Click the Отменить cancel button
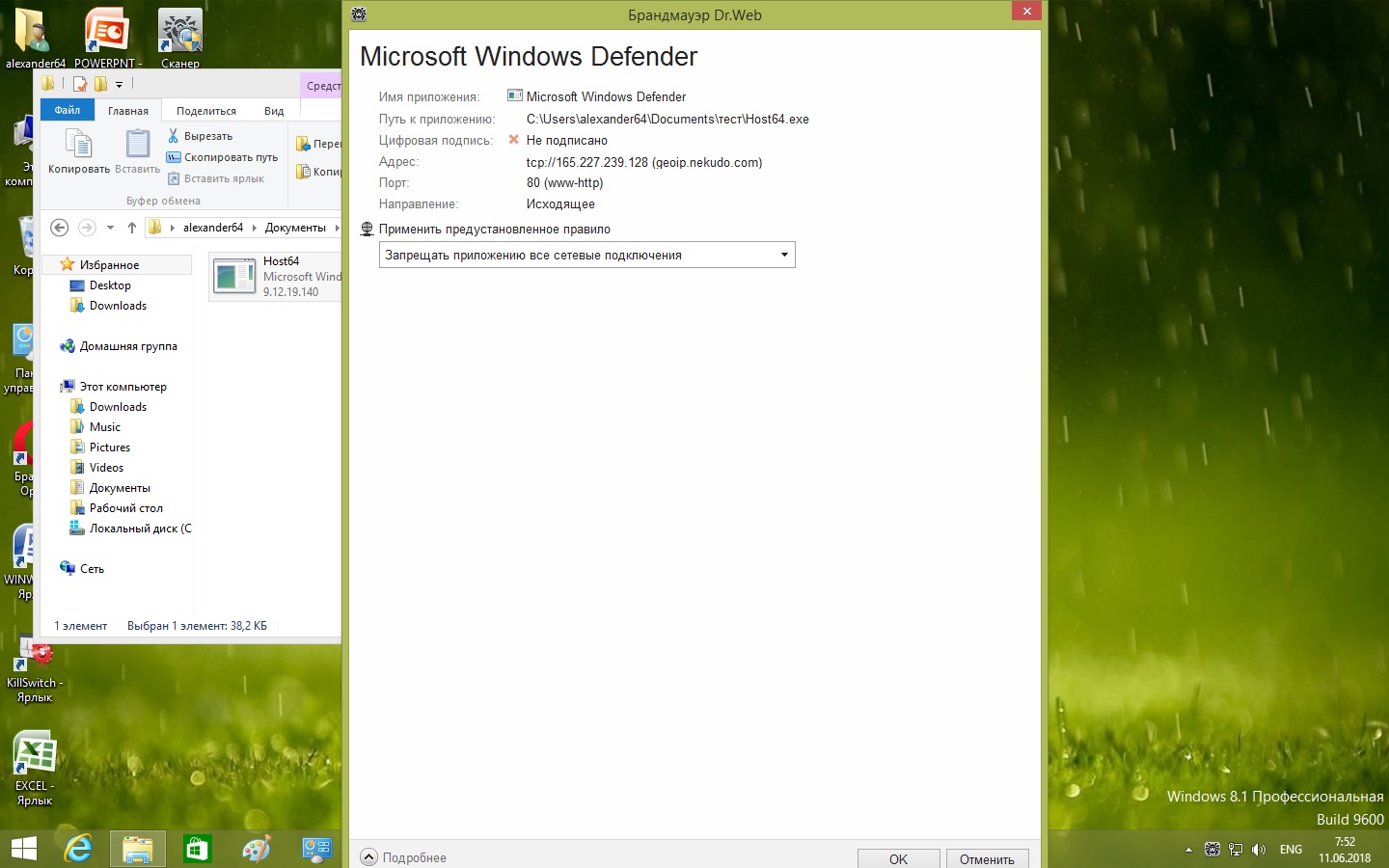1389x868 pixels. coord(987,858)
